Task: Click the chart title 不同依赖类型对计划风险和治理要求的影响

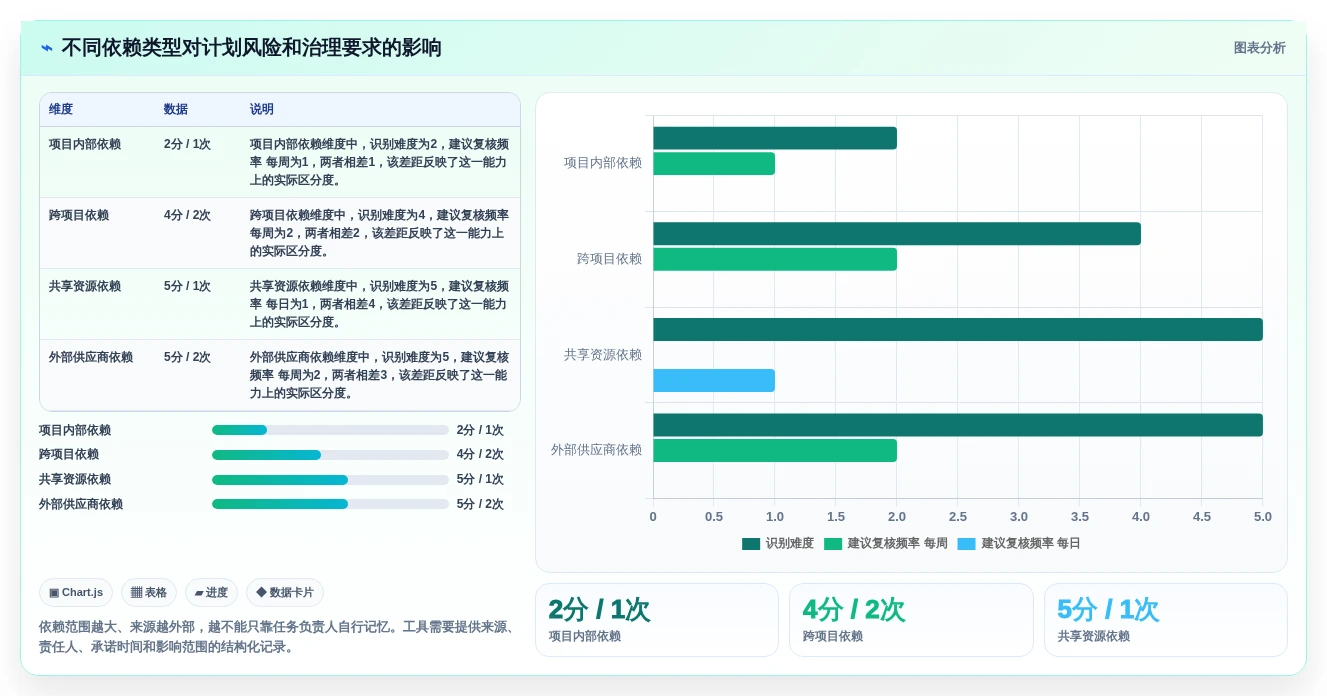Action: [x=251, y=48]
